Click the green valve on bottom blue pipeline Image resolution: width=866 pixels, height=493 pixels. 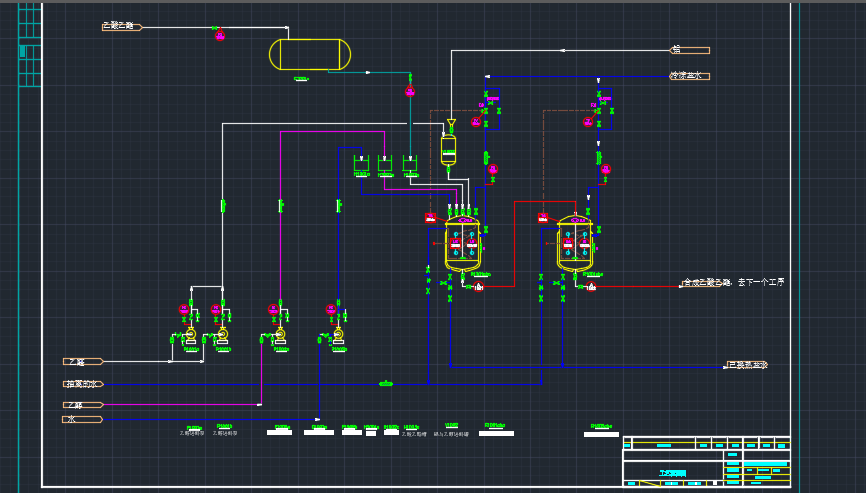pos(386,383)
